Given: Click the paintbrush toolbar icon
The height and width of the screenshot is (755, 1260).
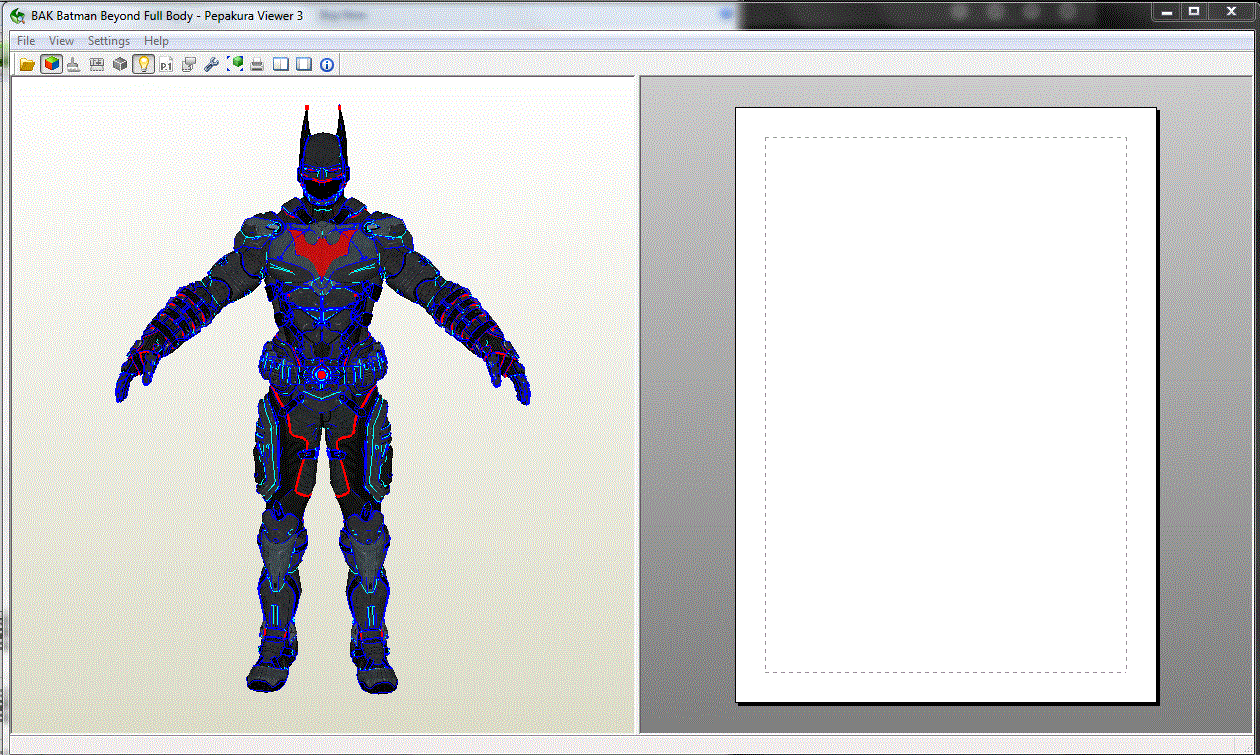Looking at the screenshot, I should [x=74, y=65].
